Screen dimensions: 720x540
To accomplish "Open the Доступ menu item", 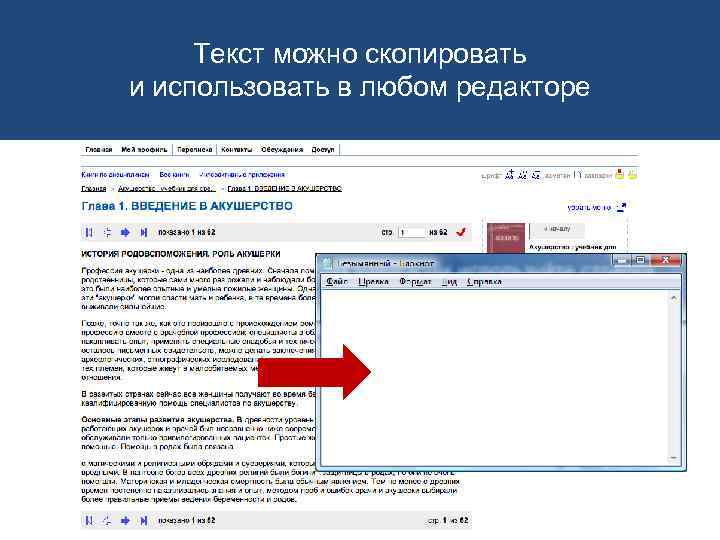I will pos(323,150).
